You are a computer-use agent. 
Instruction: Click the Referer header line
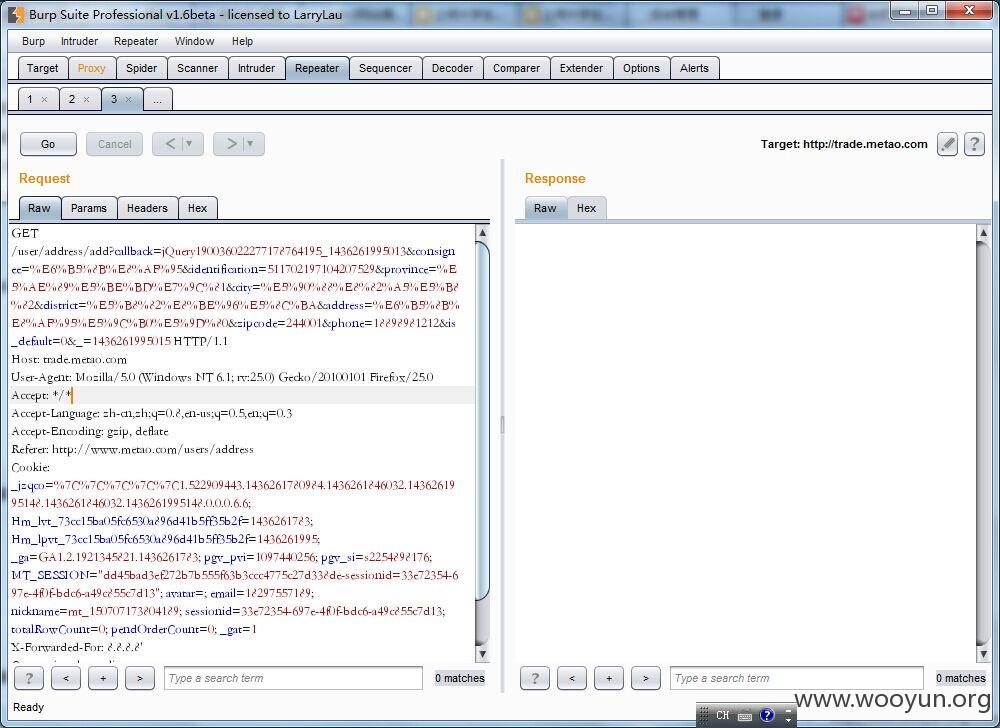(x=132, y=449)
